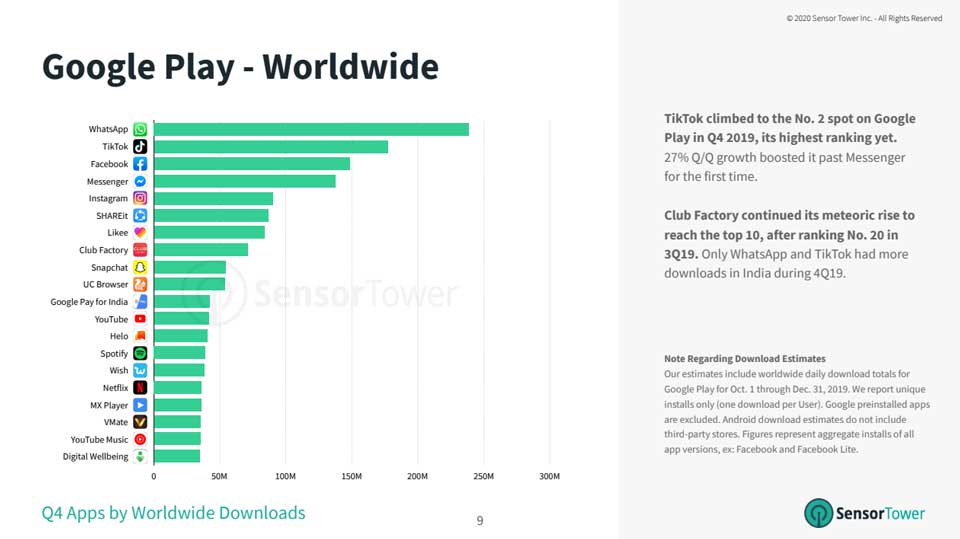The width and height of the screenshot is (960, 539).
Task: Click the SHAREit app icon
Action: click(140, 216)
